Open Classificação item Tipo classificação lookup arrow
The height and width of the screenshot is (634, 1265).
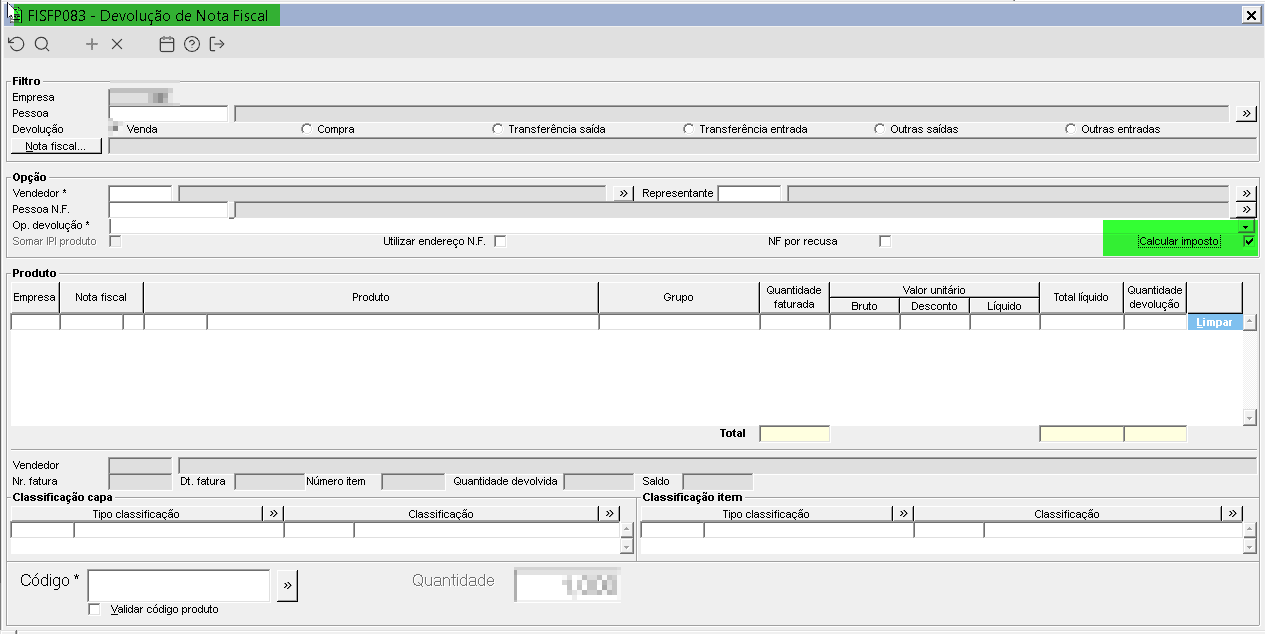point(902,514)
